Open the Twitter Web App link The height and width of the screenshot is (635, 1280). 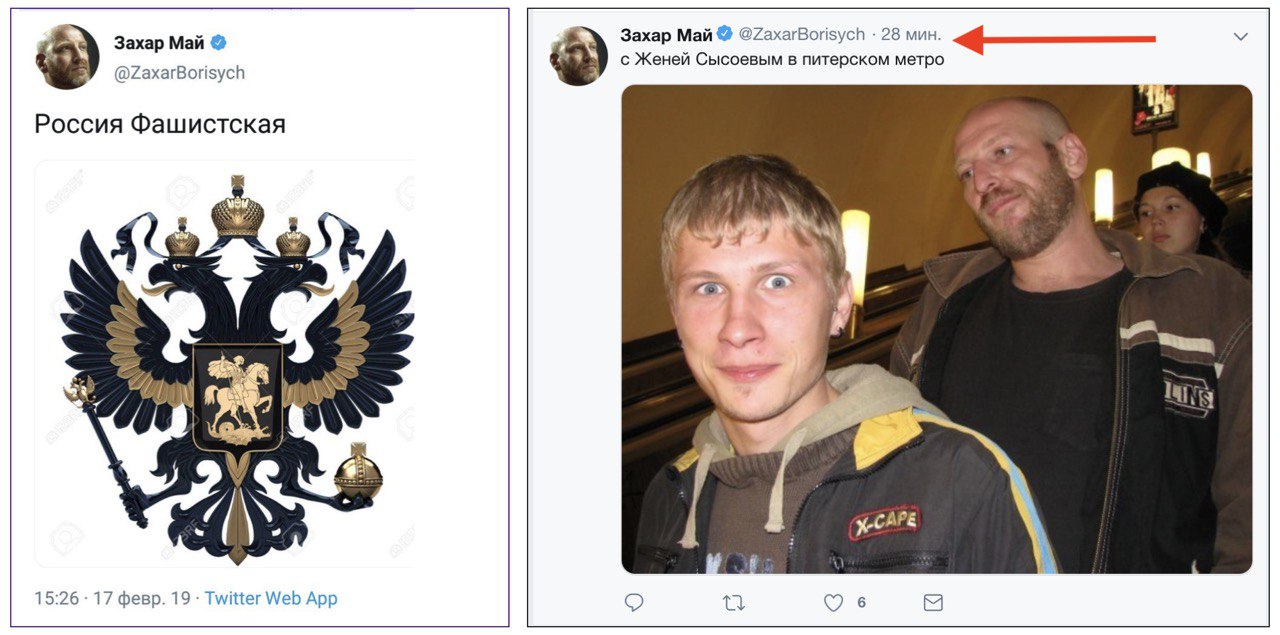pyautogui.click(x=271, y=598)
